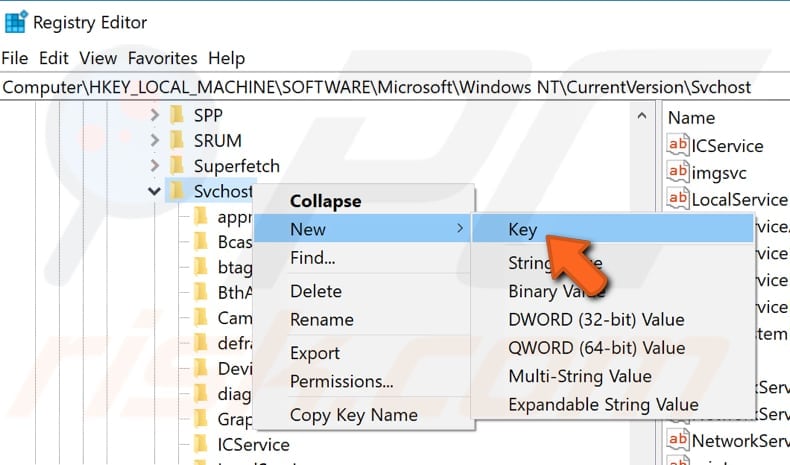Image resolution: width=790 pixels, height=465 pixels.
Task: Click the Bcas subkey folder icon
Action: click(x=201, y=241)
